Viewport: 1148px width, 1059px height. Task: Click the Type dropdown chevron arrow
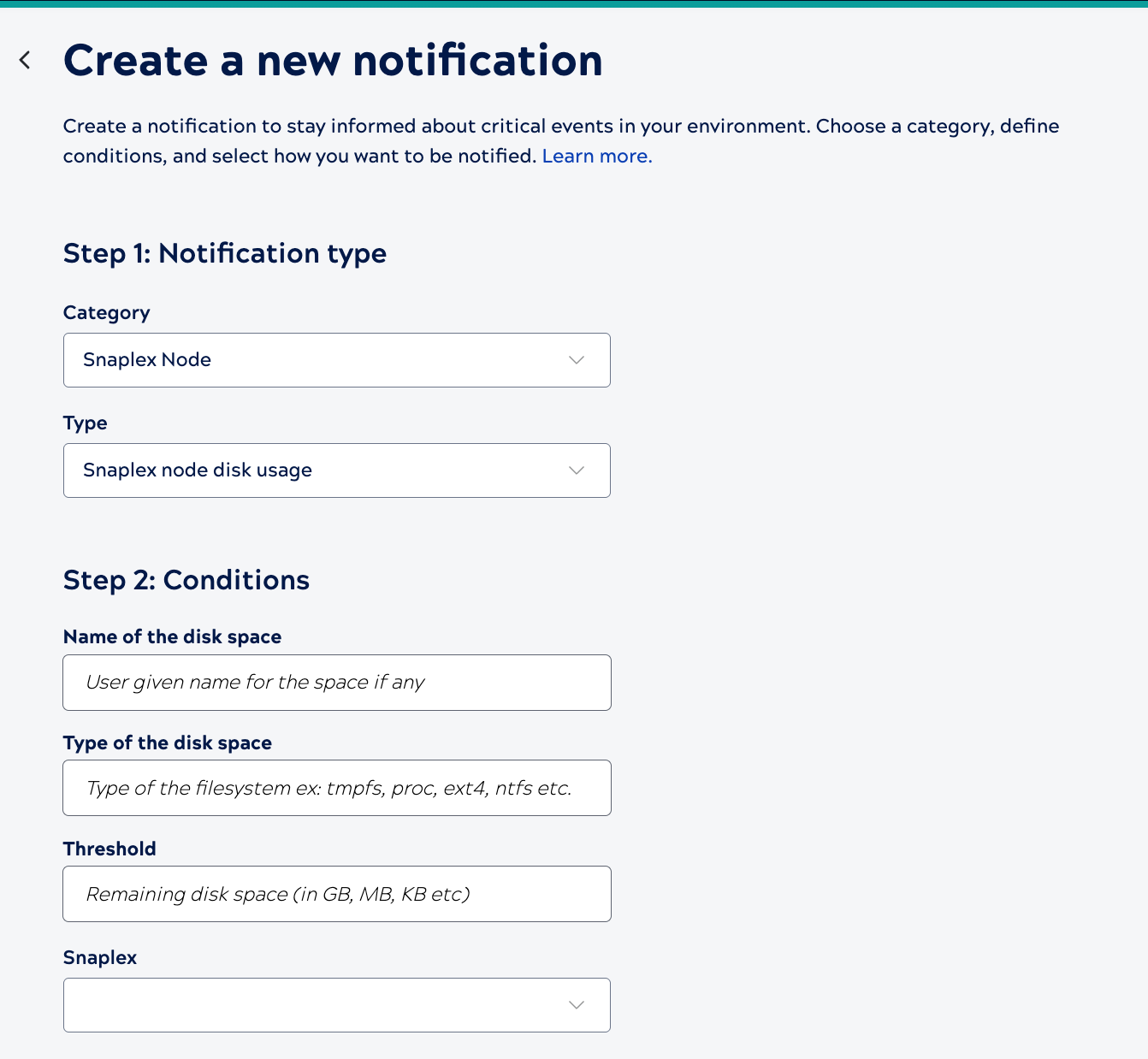(576, 470)
